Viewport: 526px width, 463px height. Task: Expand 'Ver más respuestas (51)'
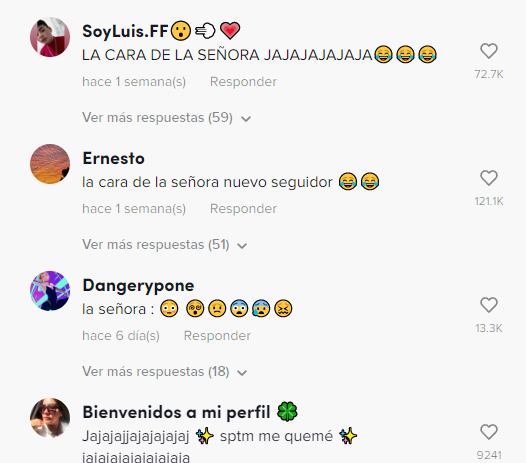click(x=165, y=245)
